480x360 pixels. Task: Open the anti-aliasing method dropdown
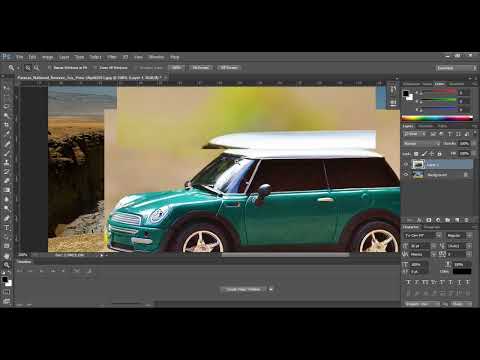tap(462, 304)
